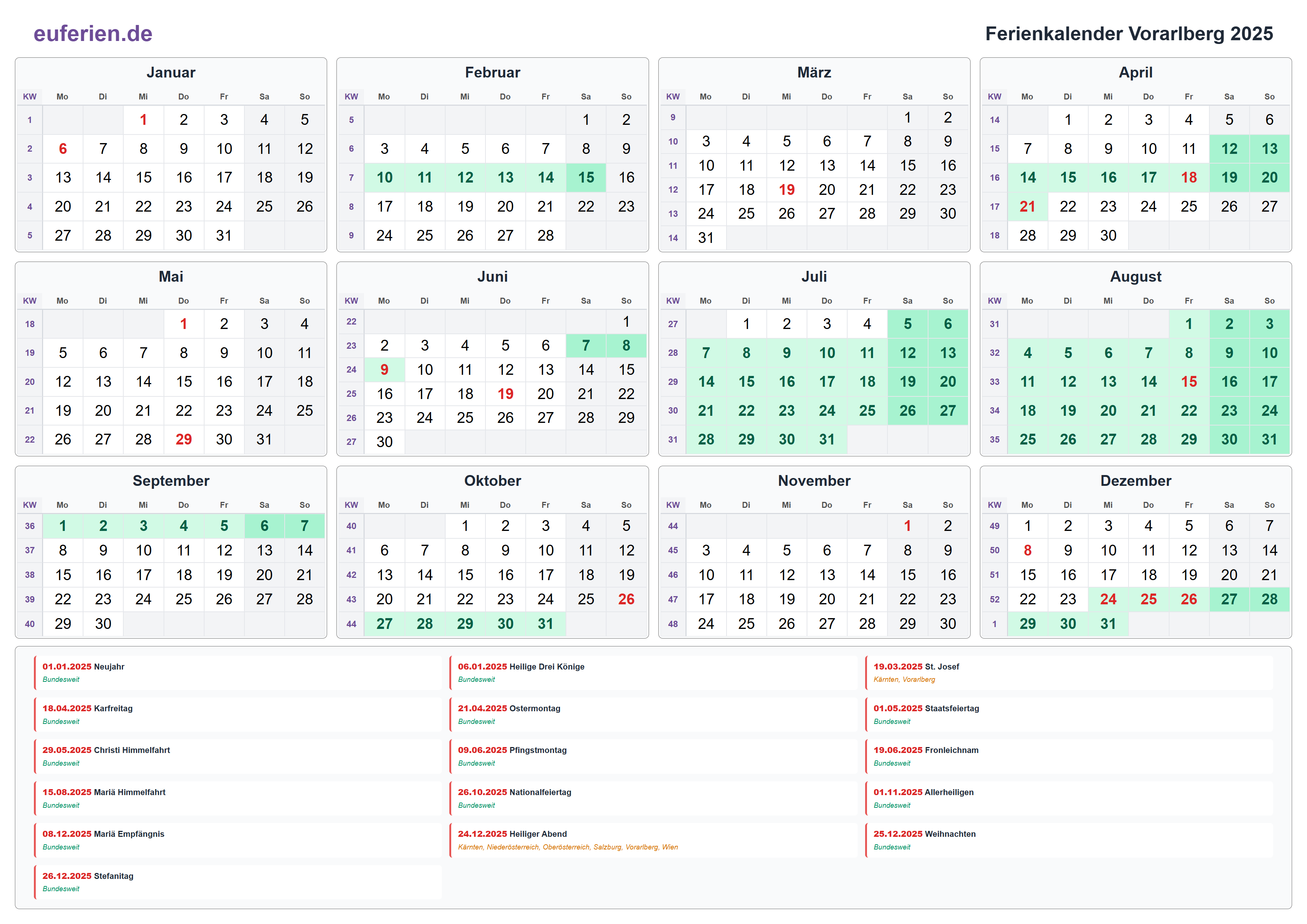Viewport: 1307px width, 924px height.
Task: Click red June 9 Pfingstmontag date
Action: click(384, 370)
